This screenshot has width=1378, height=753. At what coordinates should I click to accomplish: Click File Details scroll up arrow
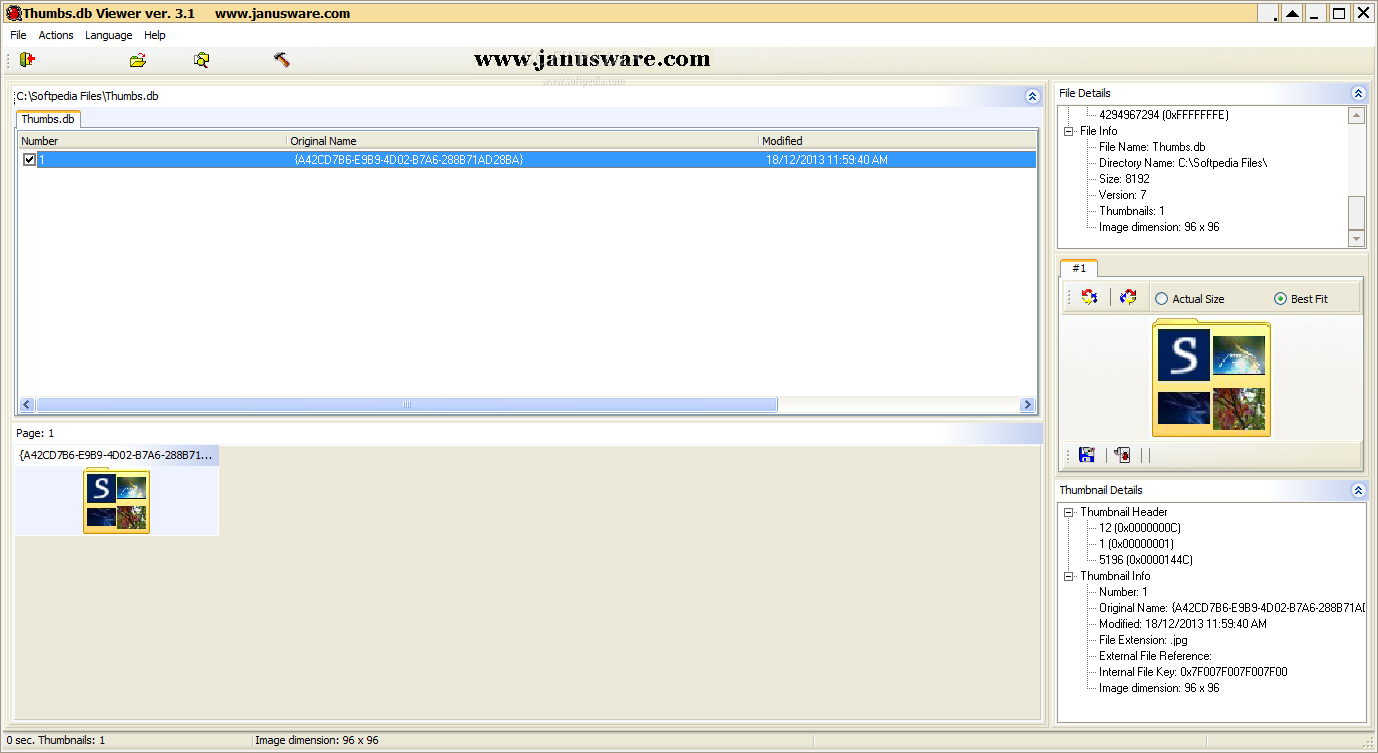pyautogui.click(x=1356, y=115)
